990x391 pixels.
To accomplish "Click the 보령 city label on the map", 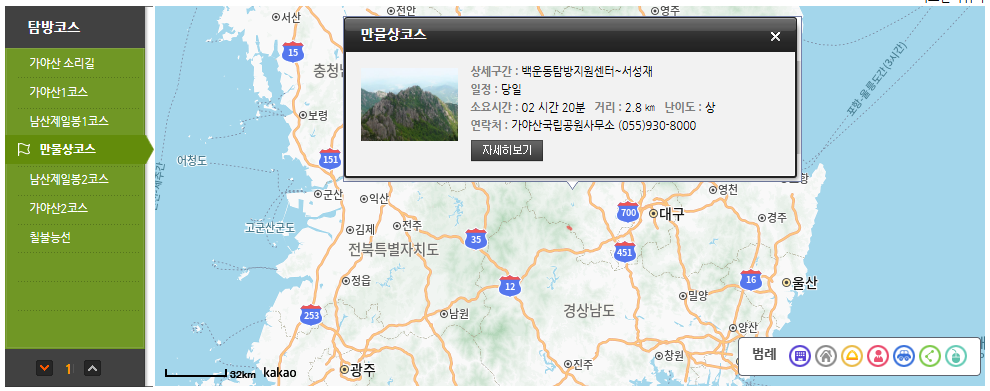I will [x=318, y=115].
